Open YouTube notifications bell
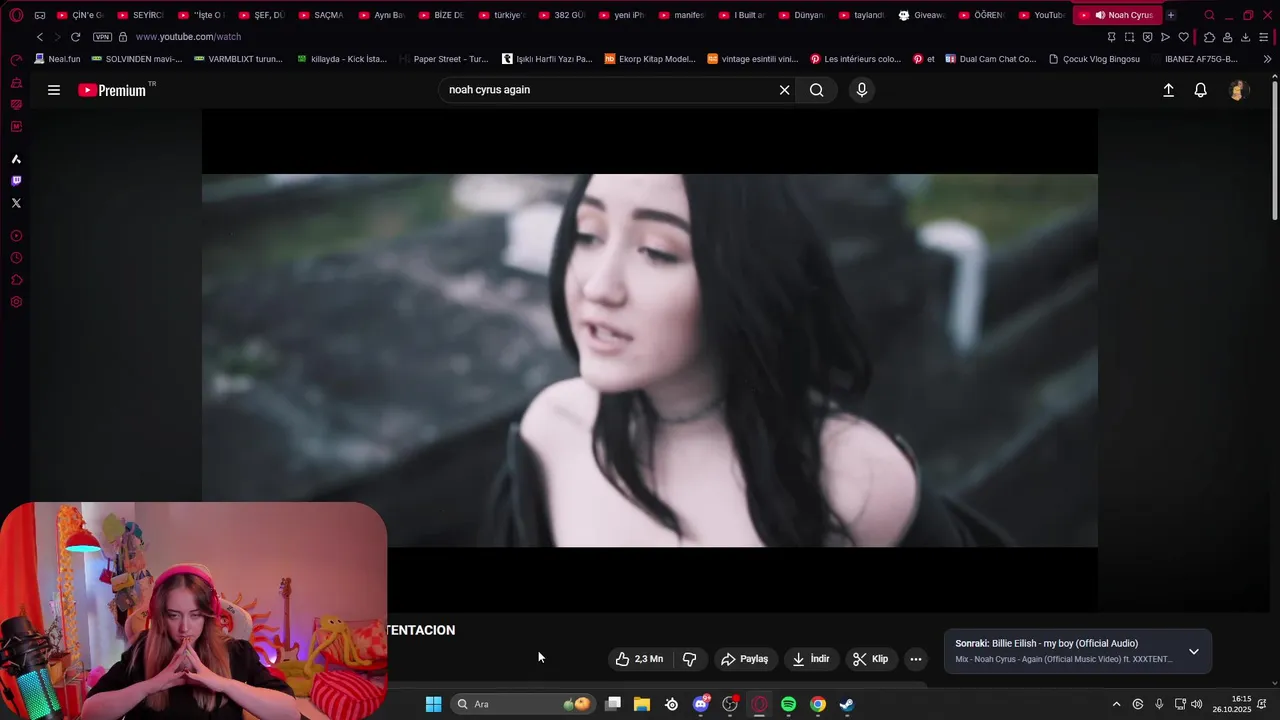The width and height of the screenshot is (1280, 720). tap(1201, 90)
